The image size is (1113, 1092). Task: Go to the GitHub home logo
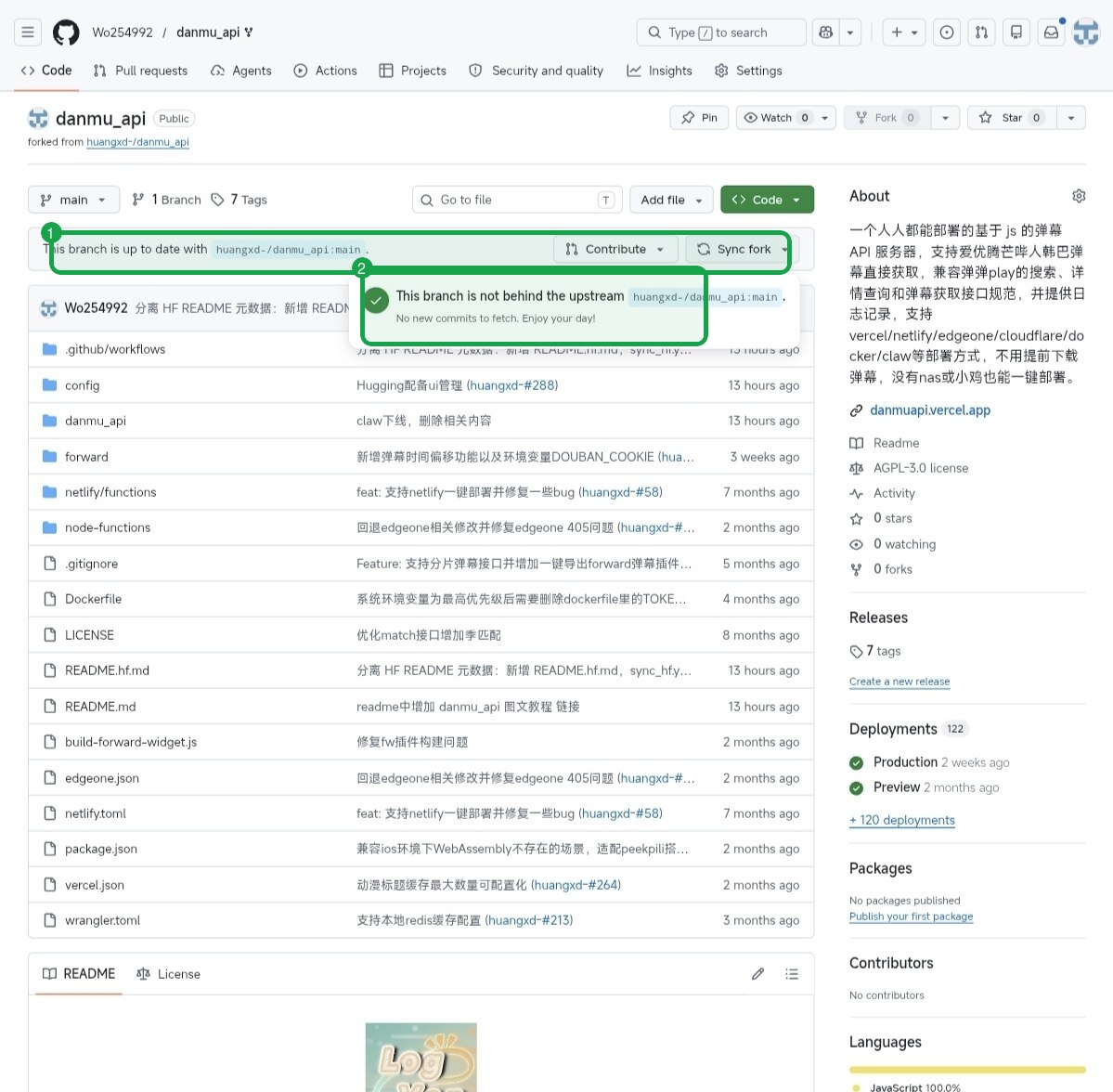[x=66, y=32]
